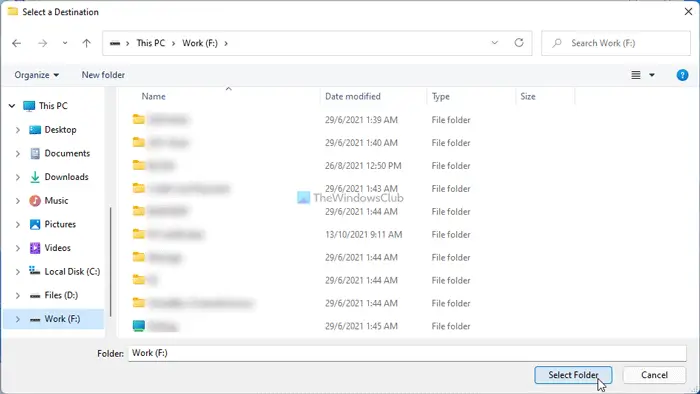Expand the Pictures tree node
Image resolution: width=700 pixels, height=394 pixels.
18,224
